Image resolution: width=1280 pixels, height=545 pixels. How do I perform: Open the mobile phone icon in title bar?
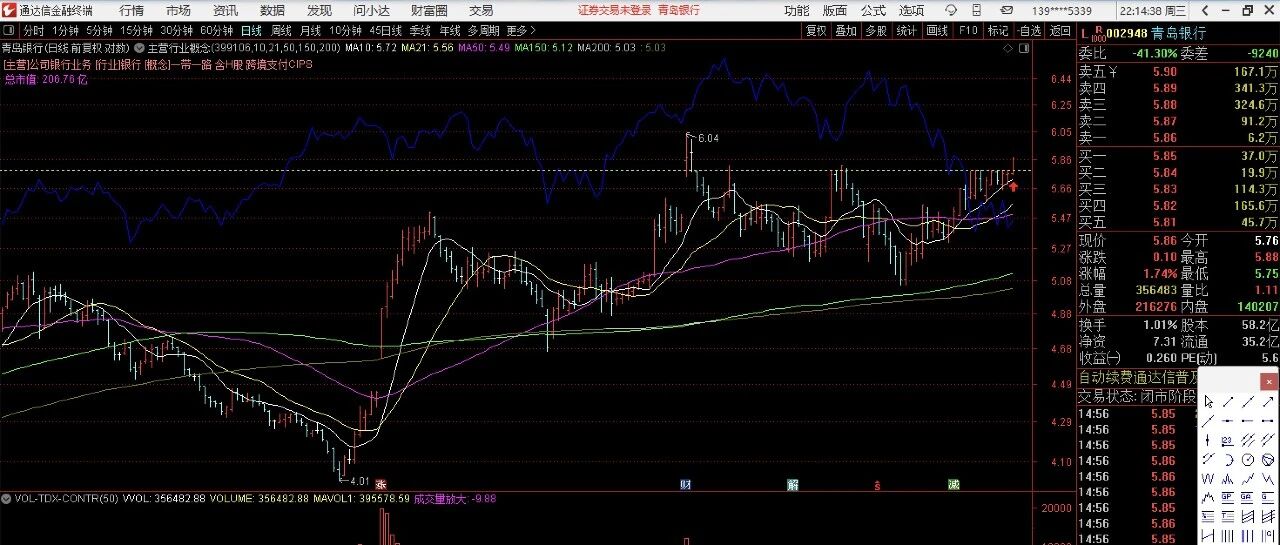[975, 10]
